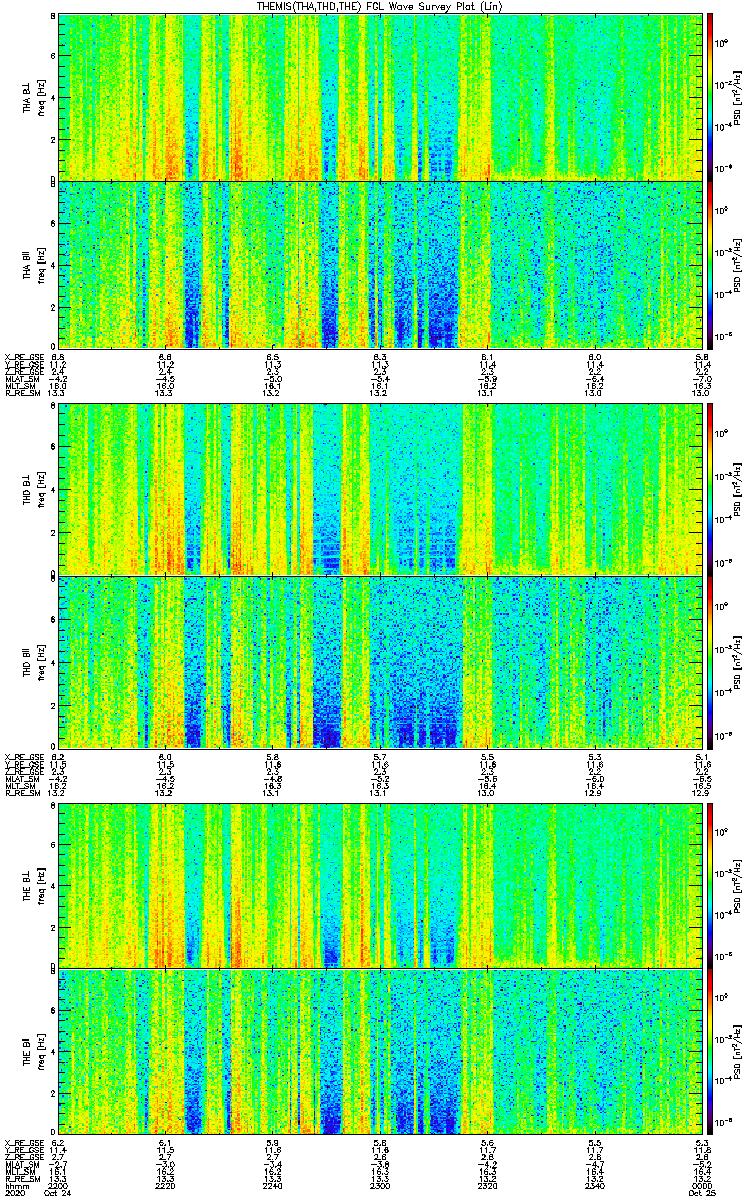Click the 2300 time tick label
The height and width of the screenshot is (1200, 750).
(x=379, y=1187)
